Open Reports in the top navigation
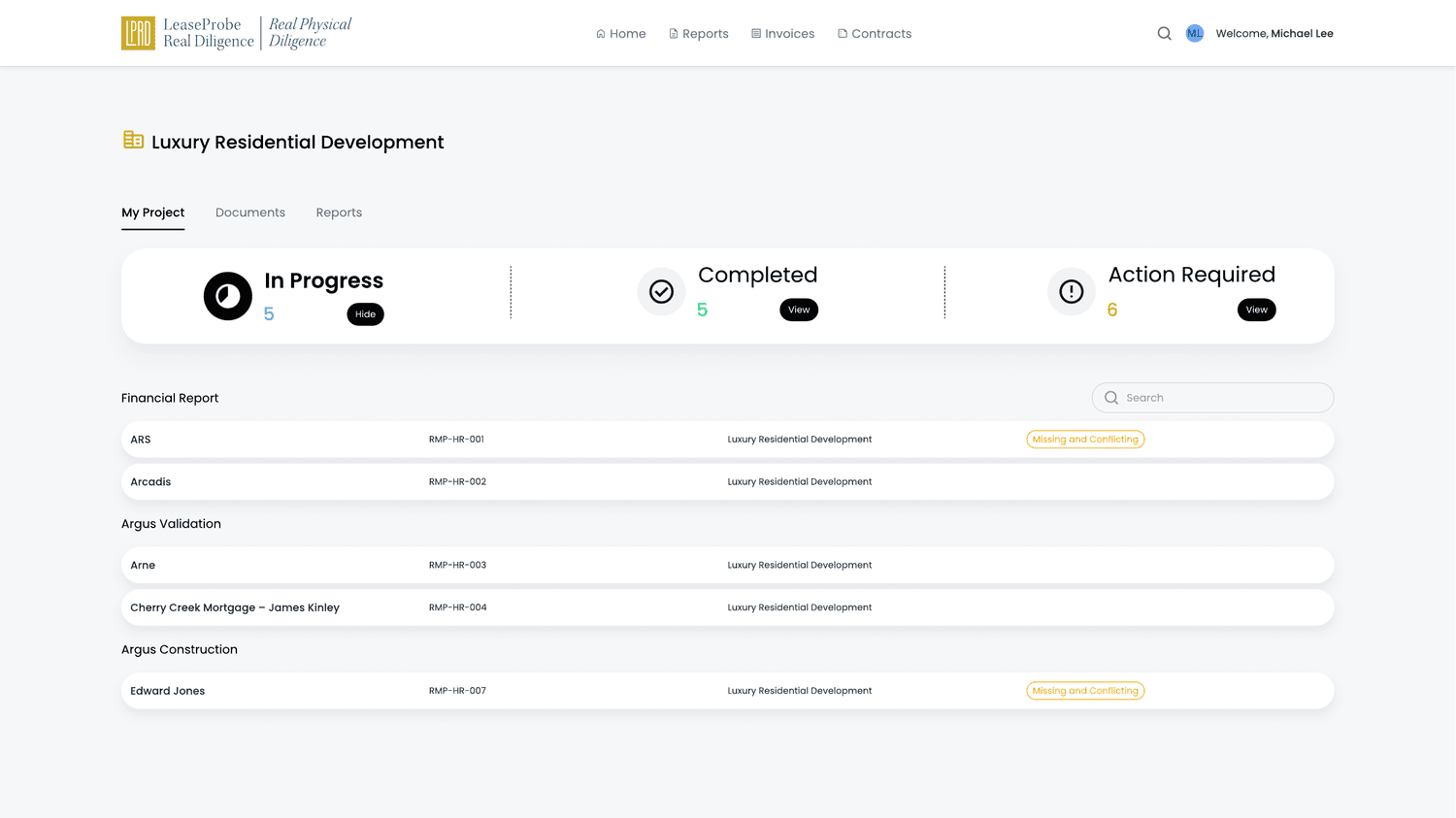The width and height of the screenshot is (1456, 818). [699, 33]
